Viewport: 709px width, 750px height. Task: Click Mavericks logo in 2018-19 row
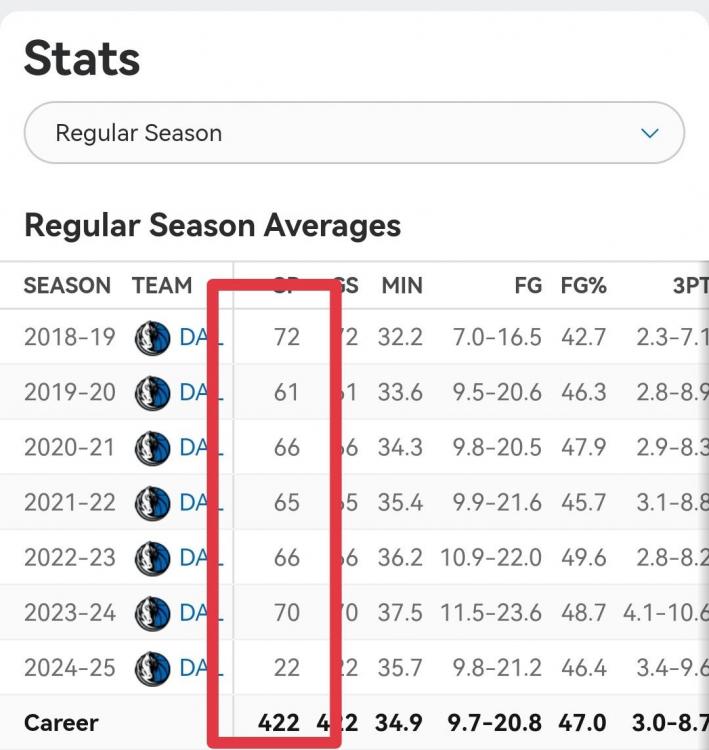point(153,338)
